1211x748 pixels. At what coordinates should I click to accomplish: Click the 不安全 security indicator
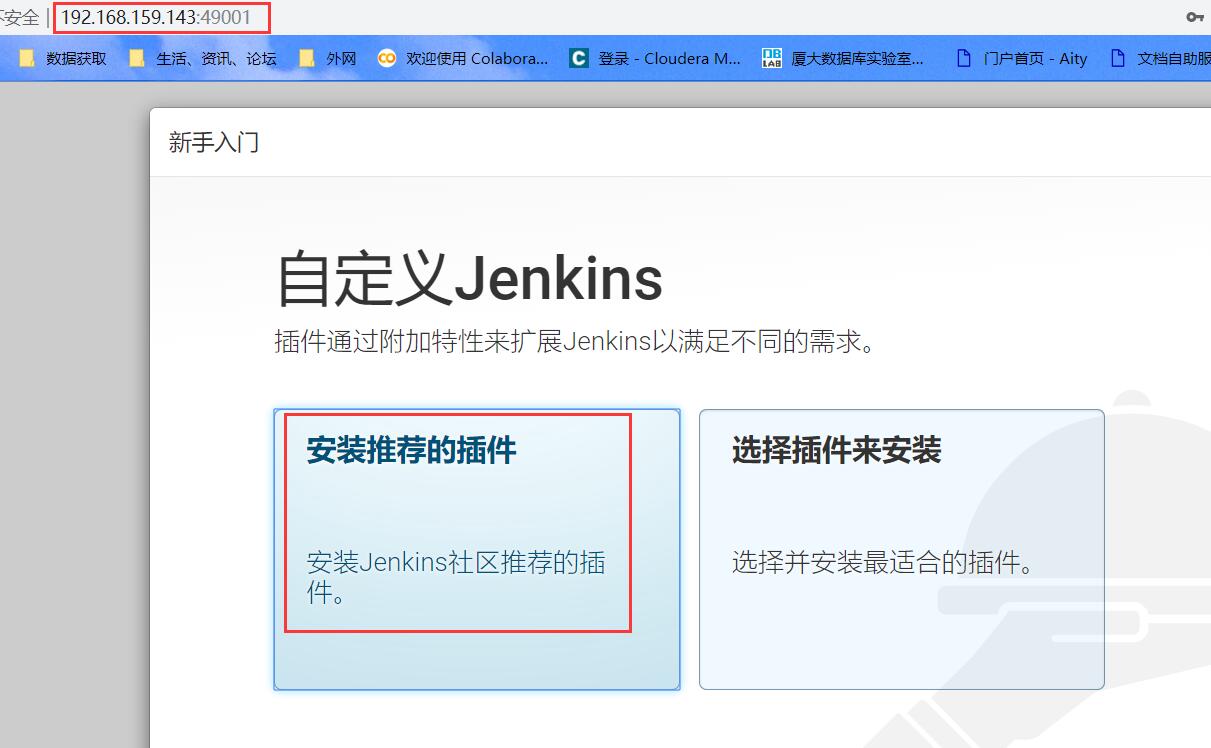(x=19, y=17)
